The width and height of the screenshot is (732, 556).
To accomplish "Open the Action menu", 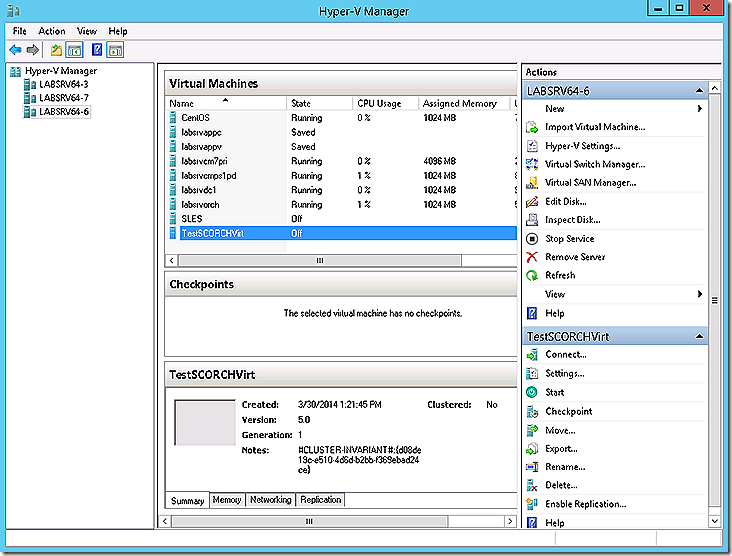I will click(x=52, y=31).
